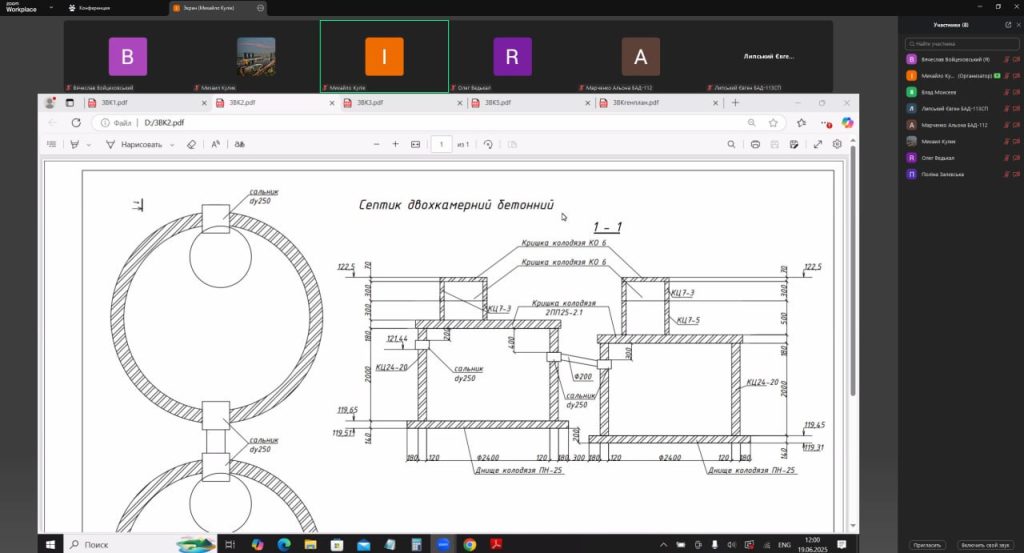Expand the highlight tool dropdown arrow
1024x553 pixels.
88,144
